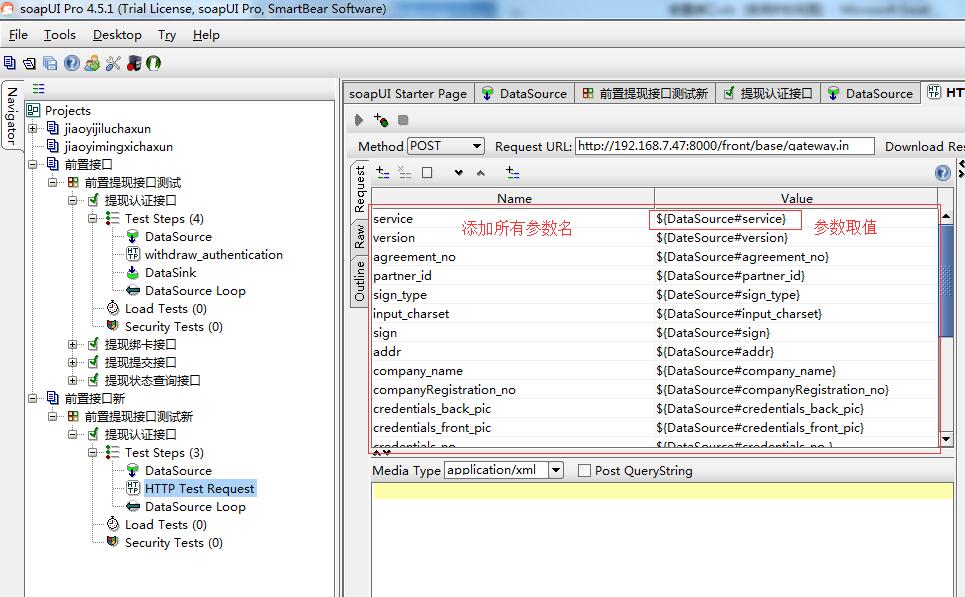
Task: Click the add parameter icon above Name column
Action: 382,173
